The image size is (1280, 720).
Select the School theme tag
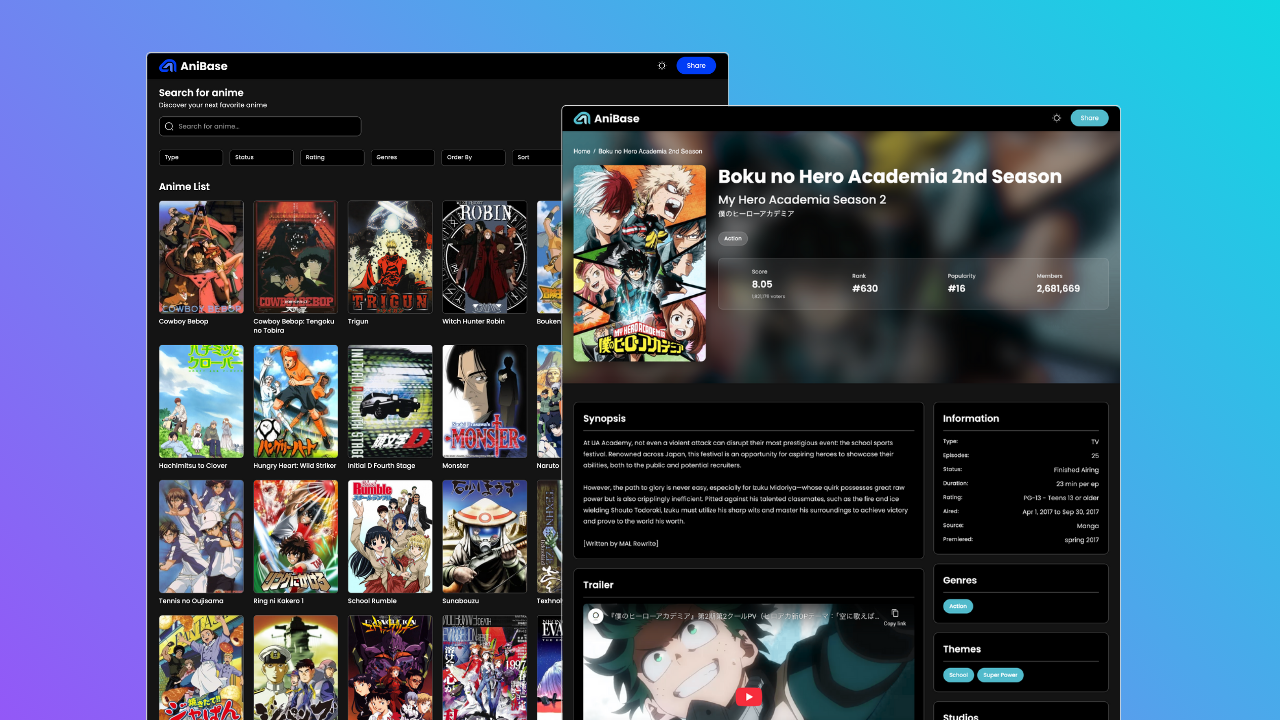tap(958, 675)
